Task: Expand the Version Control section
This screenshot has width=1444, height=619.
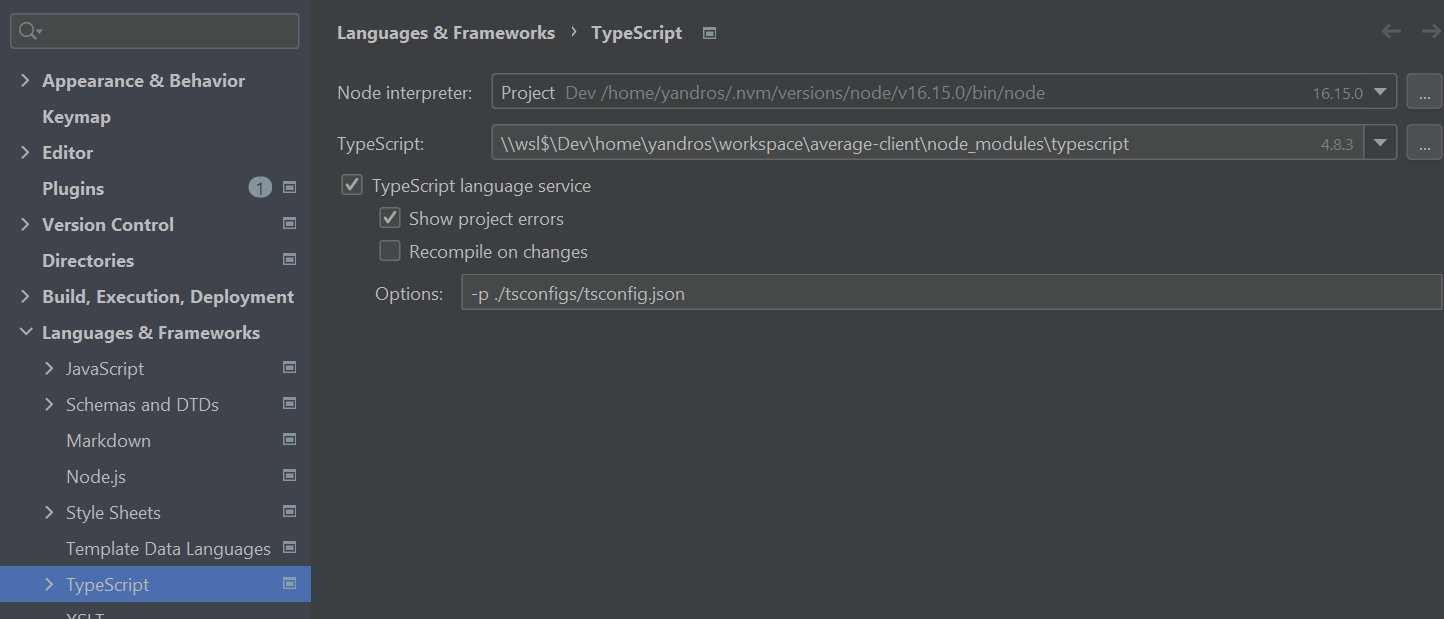Action: 26,225
